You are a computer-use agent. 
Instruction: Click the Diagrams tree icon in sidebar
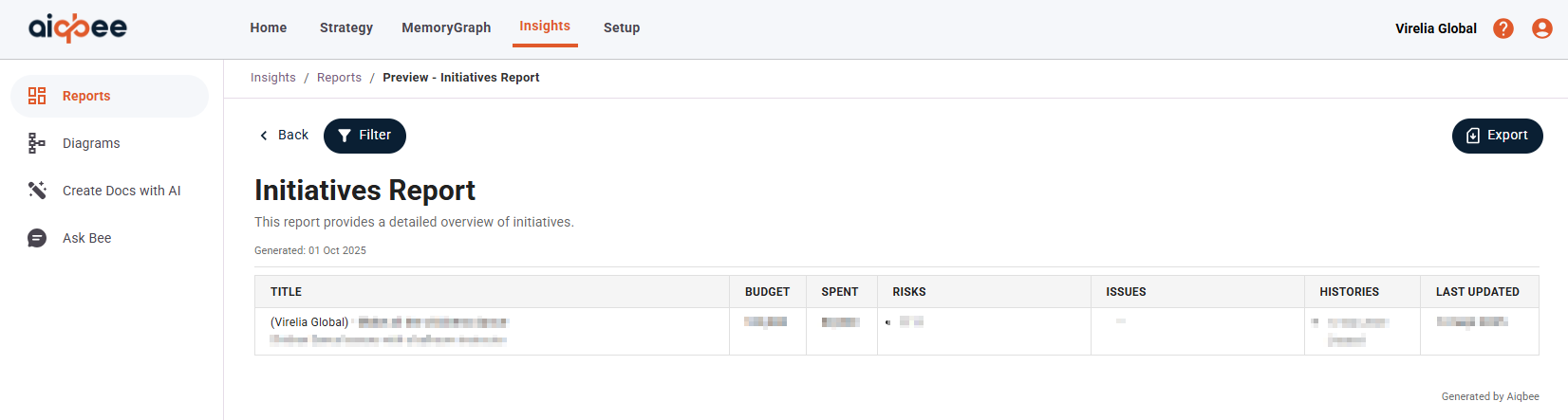37,143
